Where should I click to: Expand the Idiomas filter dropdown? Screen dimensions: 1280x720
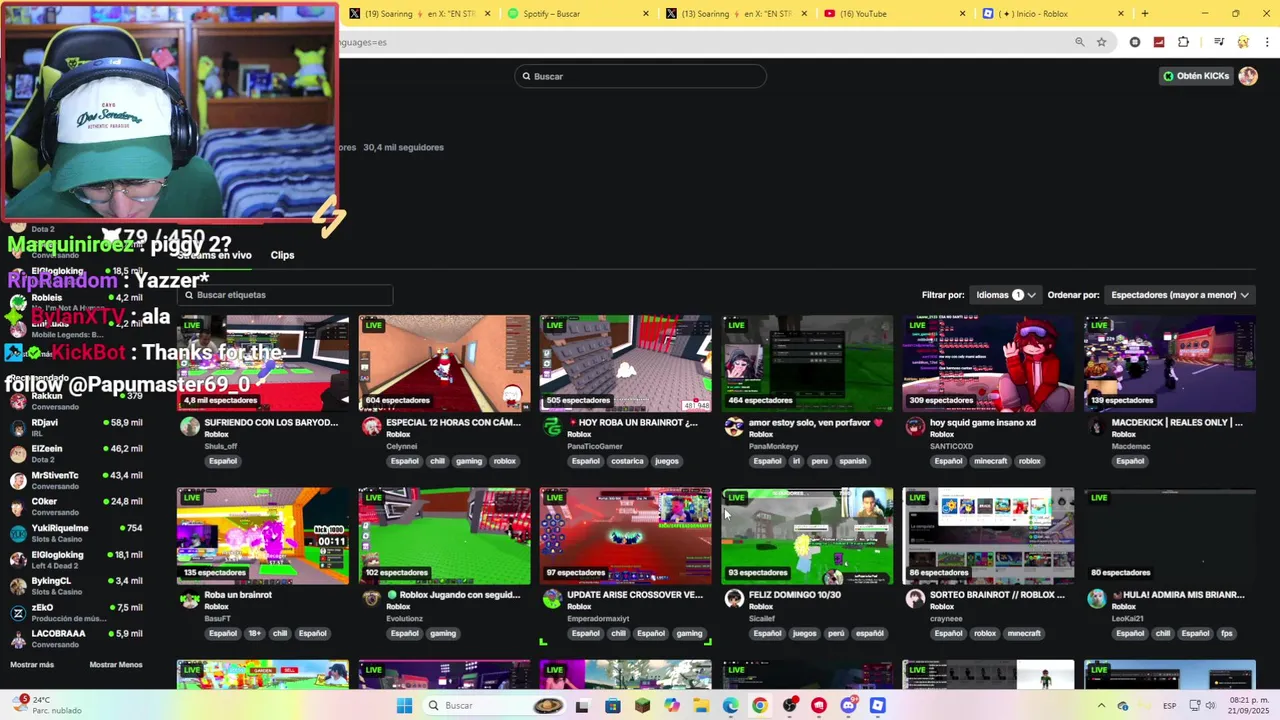(x=1005, y=295)
